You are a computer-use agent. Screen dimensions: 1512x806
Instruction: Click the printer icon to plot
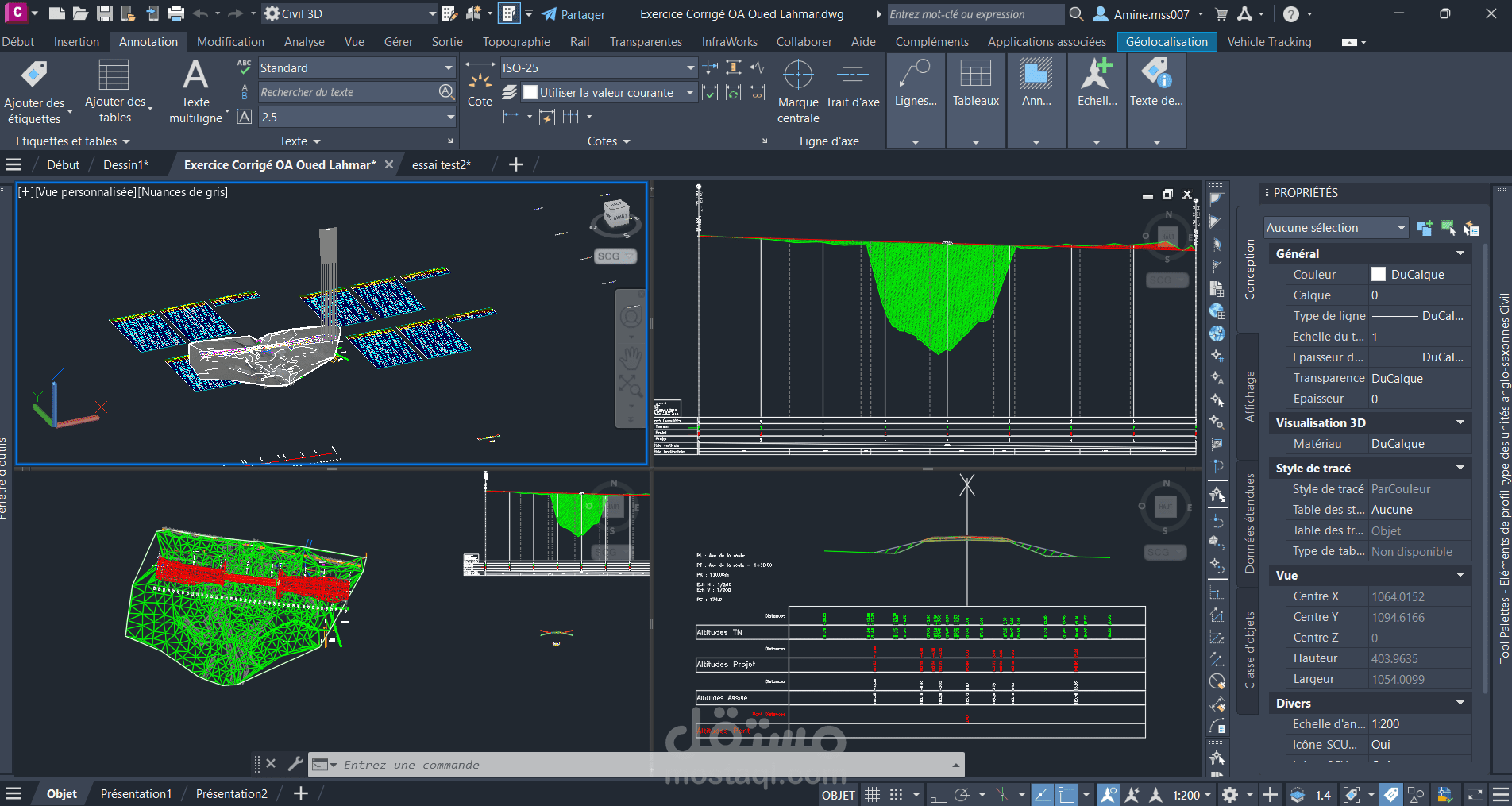tap(176, 13)
